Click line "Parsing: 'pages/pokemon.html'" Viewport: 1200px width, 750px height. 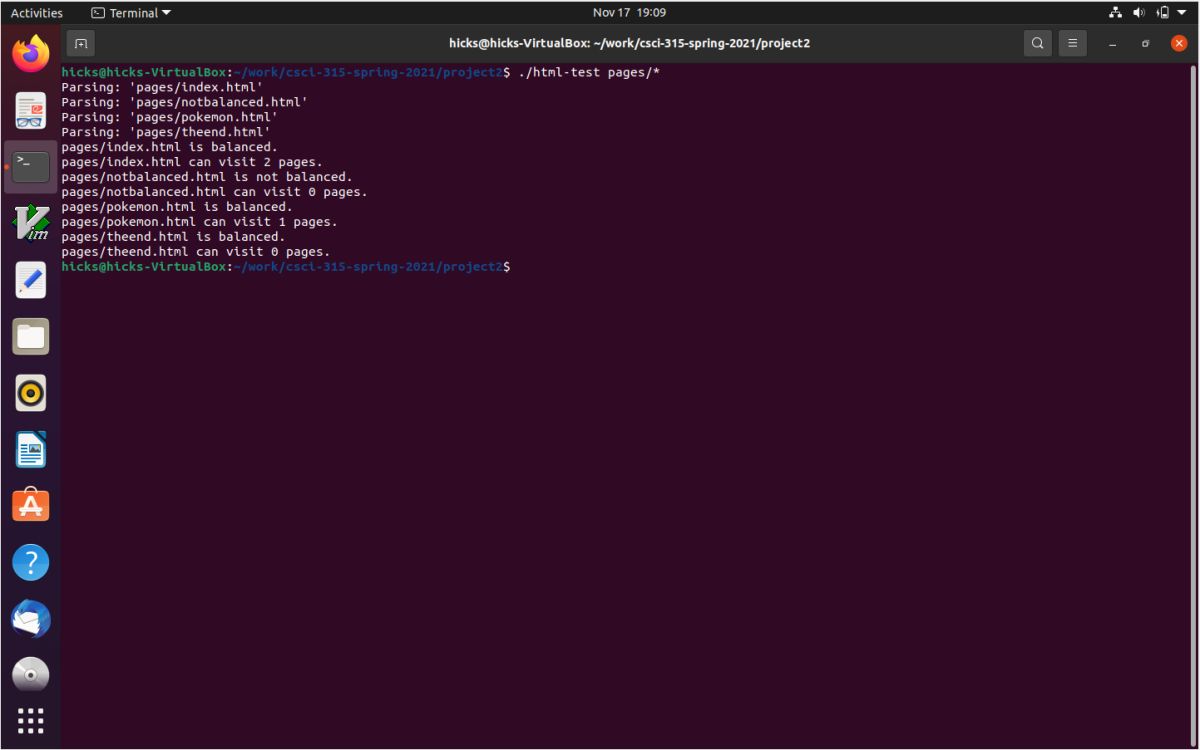170,117
